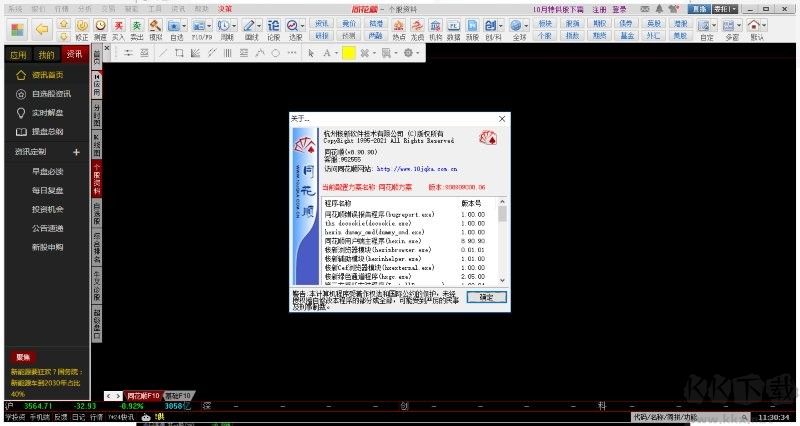Switch to the 应用 sidebar tab
Screen dimensions: 800x426
tap(18, 55)
